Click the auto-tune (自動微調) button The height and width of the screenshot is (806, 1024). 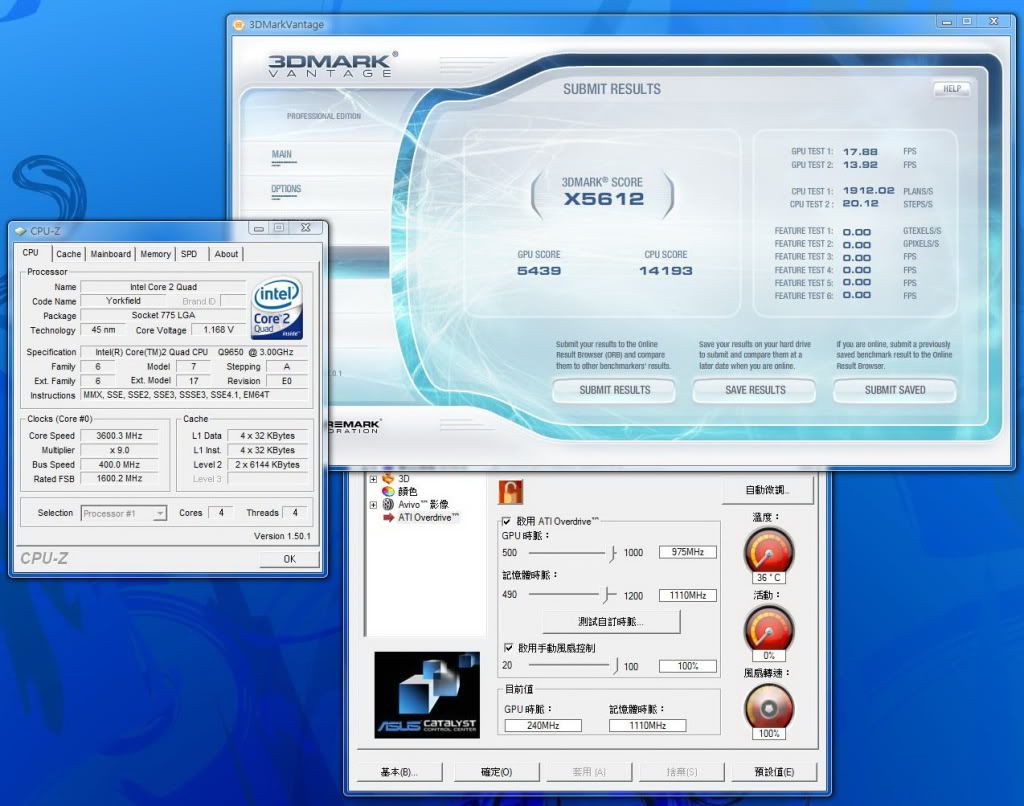[768, 490]
